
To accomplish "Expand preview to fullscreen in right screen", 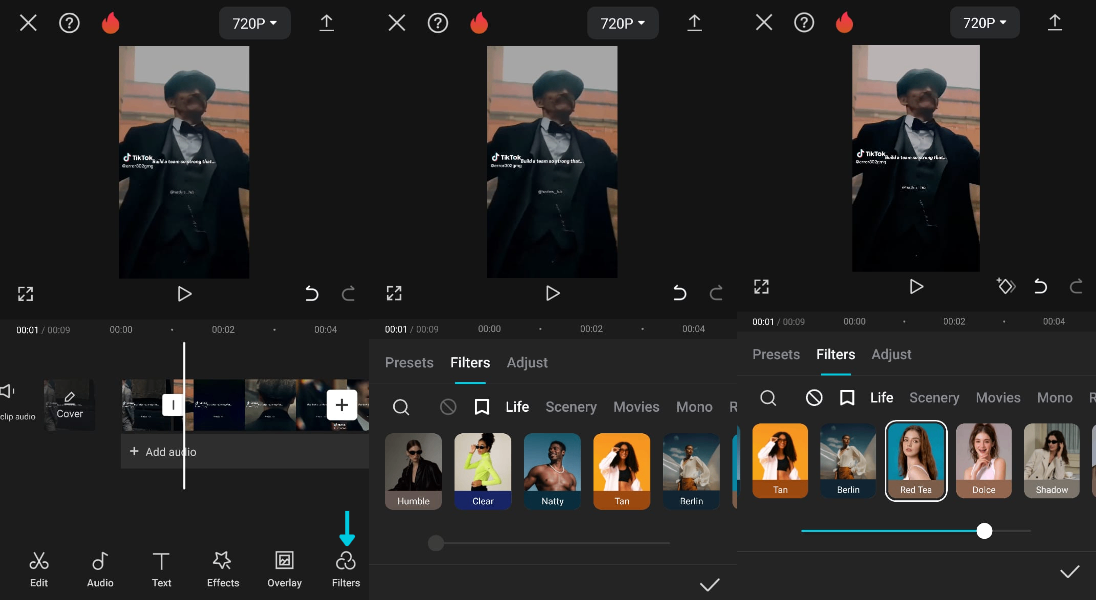I will (761, 286).
